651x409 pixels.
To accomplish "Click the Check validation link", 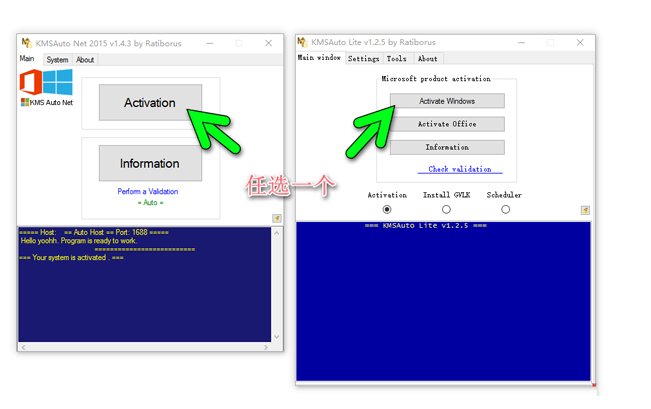I will point(460,169).
